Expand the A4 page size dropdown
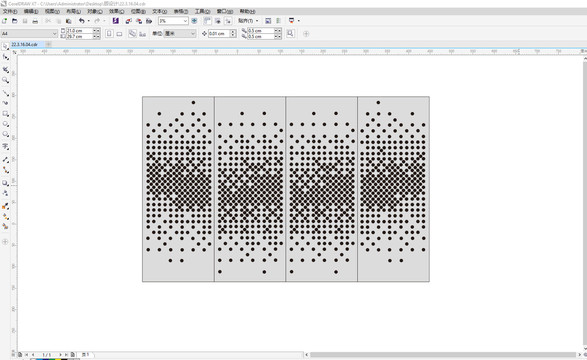 click(x=54, y=34)
